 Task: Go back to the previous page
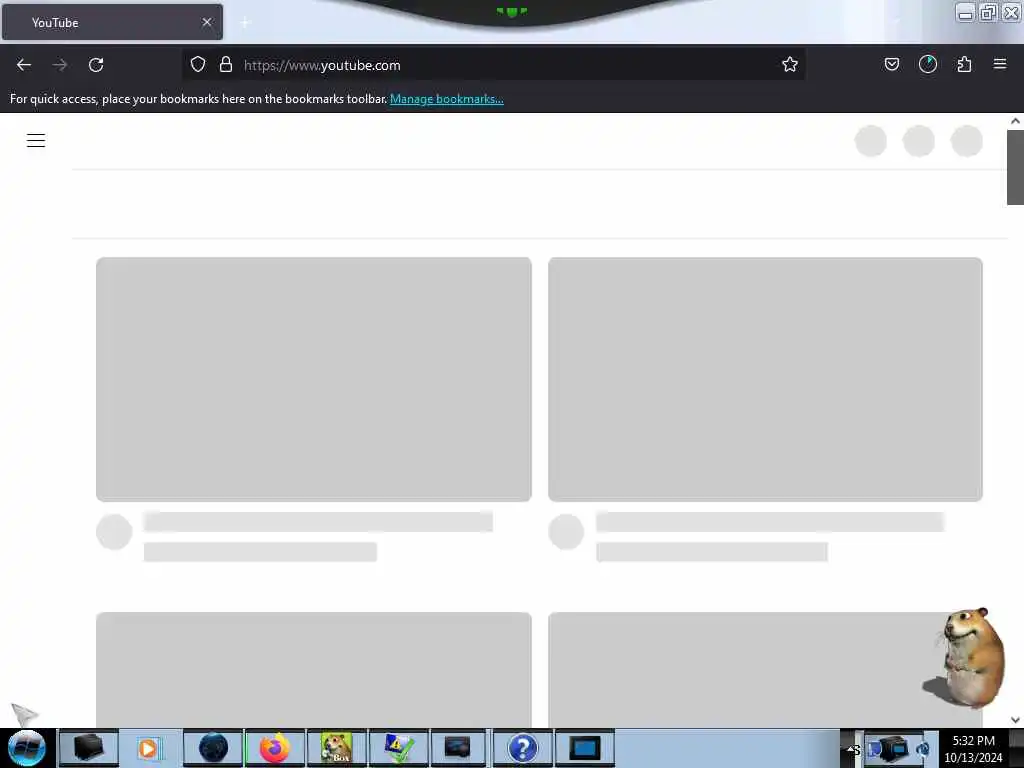pos(24,65)
